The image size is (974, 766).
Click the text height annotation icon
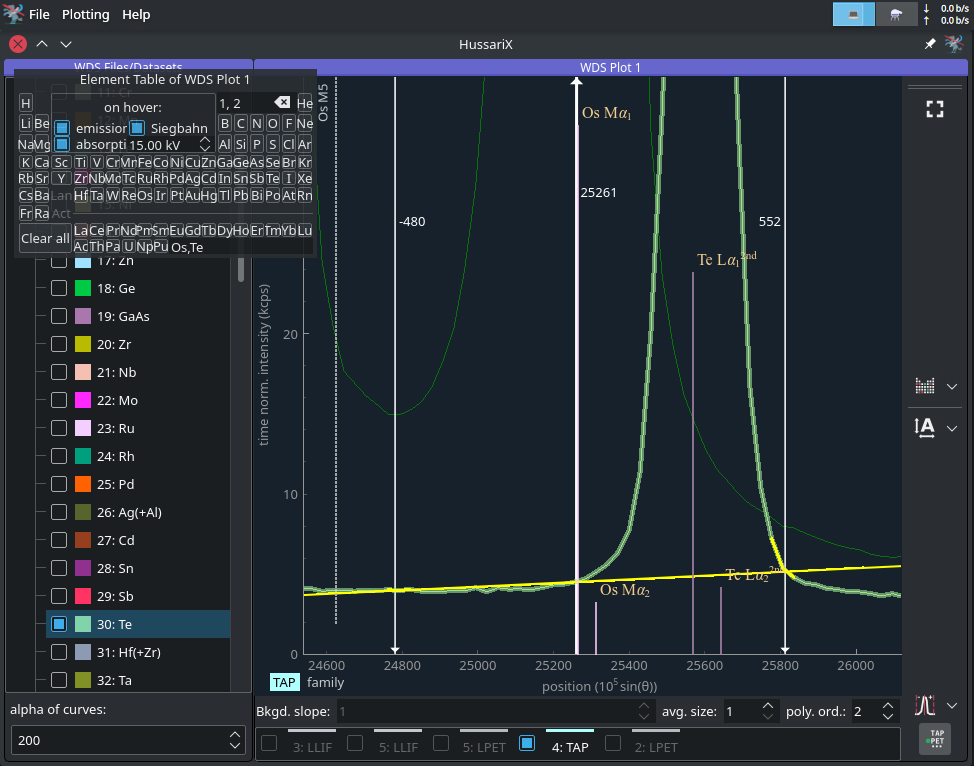click(925, 427)
